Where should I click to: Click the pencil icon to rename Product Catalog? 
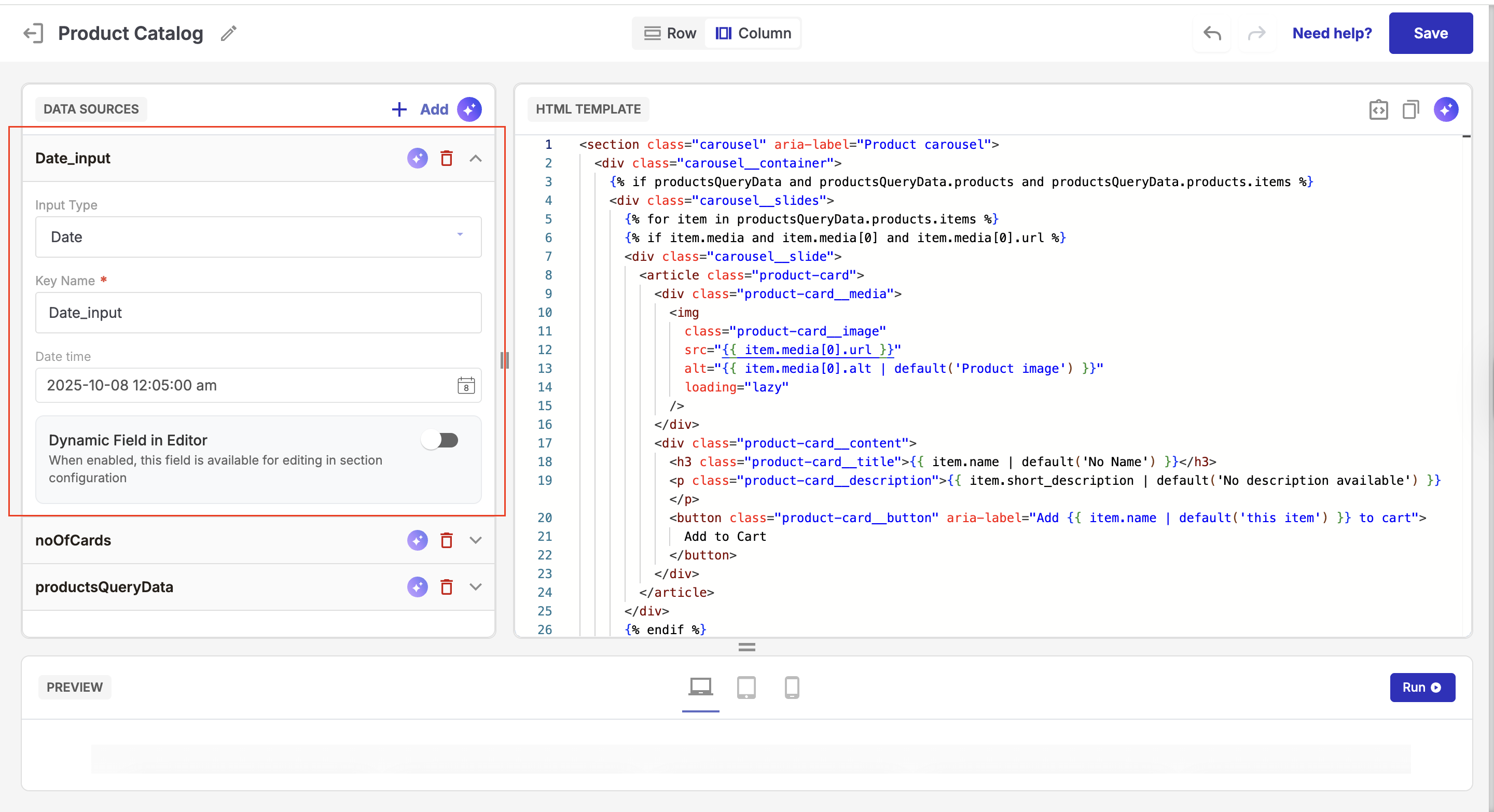pyautogui.click(x=228, y=33)
